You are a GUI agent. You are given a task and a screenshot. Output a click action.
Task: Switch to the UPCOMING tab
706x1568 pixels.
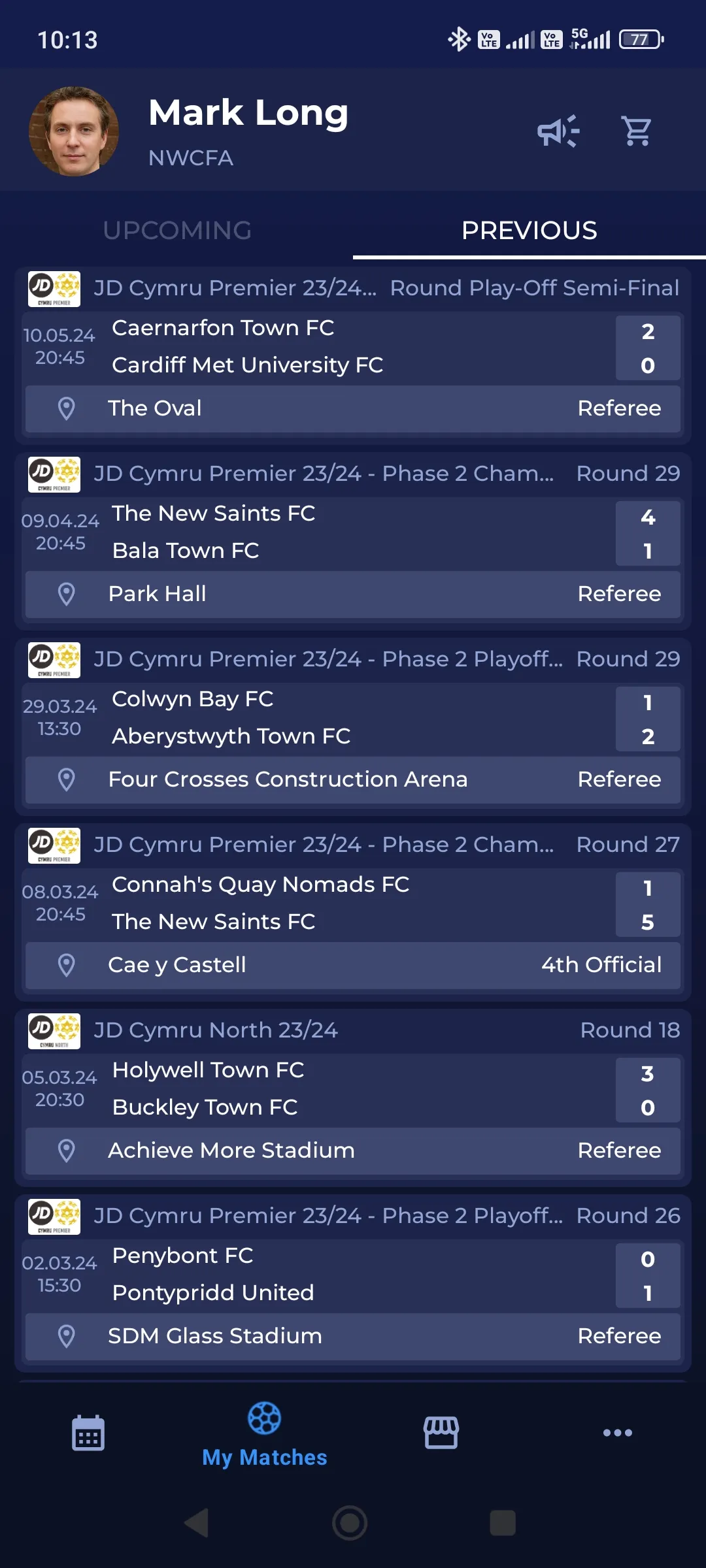[x=177, y=230]
